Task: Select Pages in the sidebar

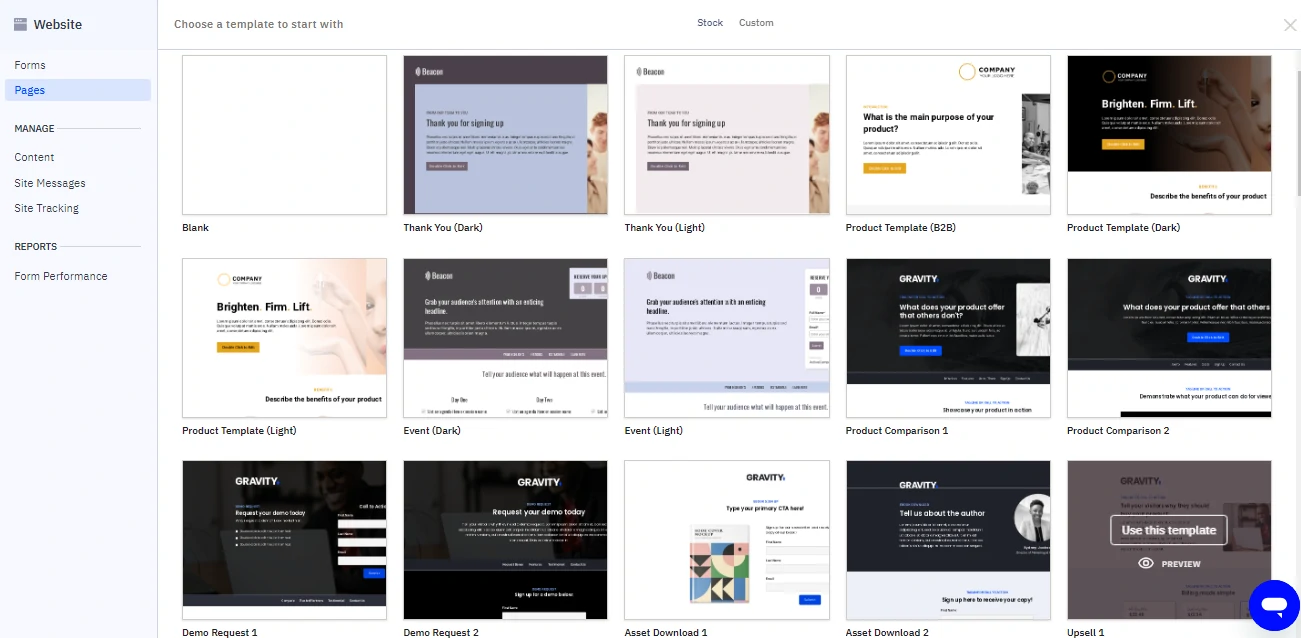Action: [78, 90]
